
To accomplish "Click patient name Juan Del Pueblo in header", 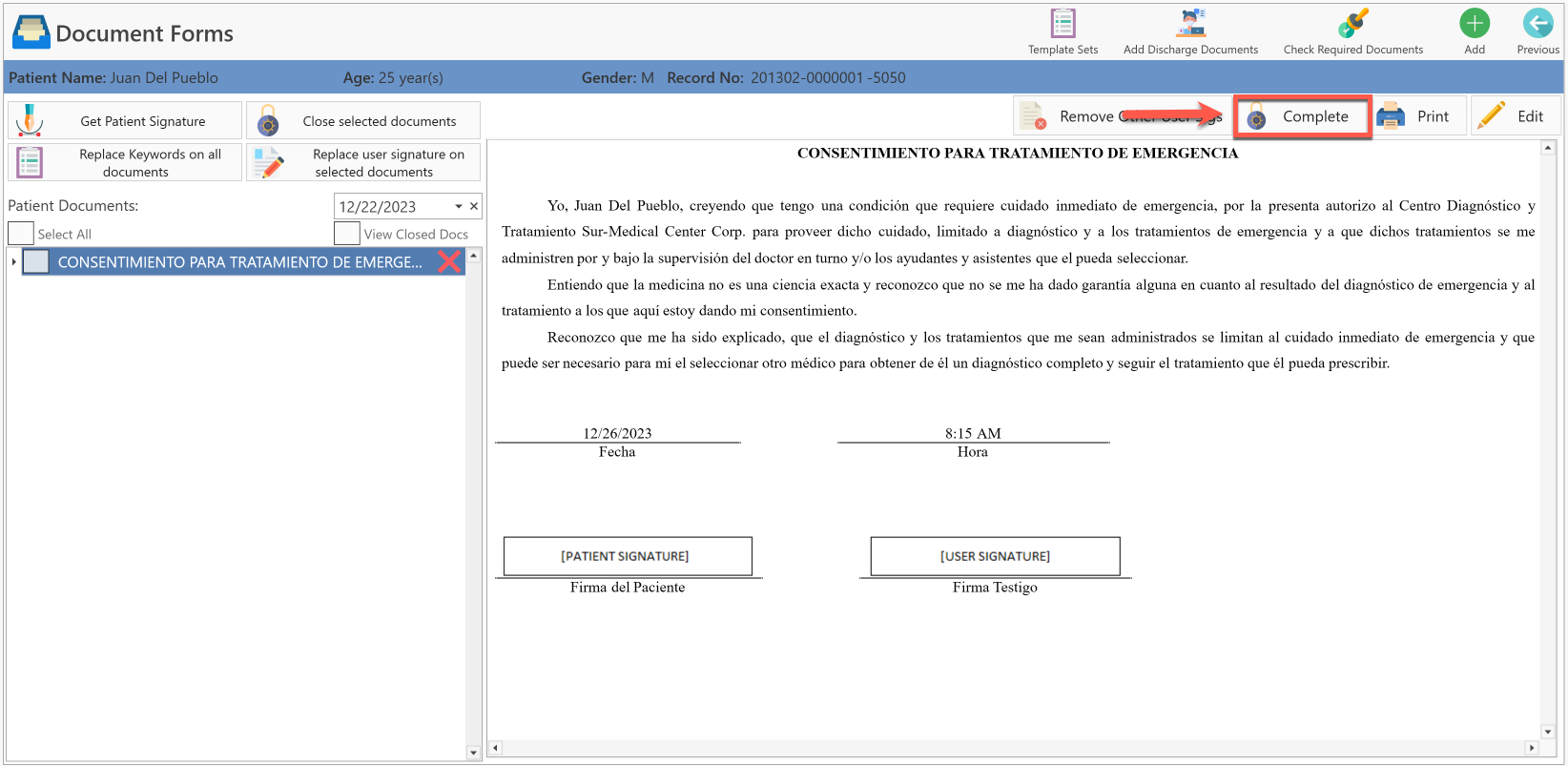I will [164, 77].
